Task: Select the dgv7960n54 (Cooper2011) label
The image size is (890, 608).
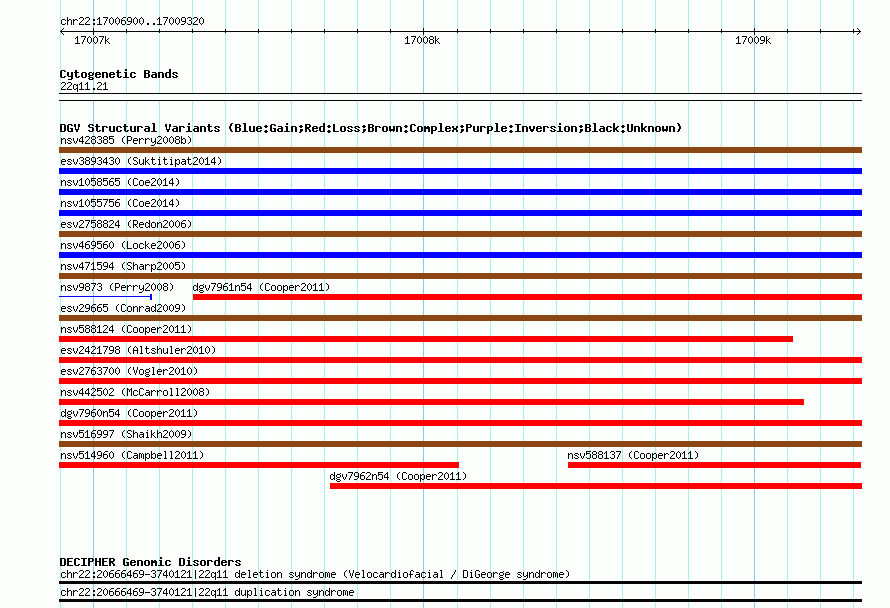Action: click(129, 413)
